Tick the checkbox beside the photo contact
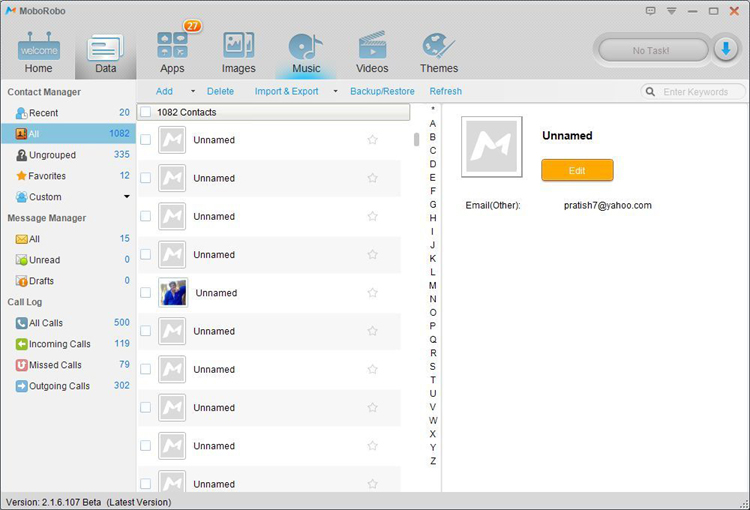750x510 pixels. [x=146, y=293]
